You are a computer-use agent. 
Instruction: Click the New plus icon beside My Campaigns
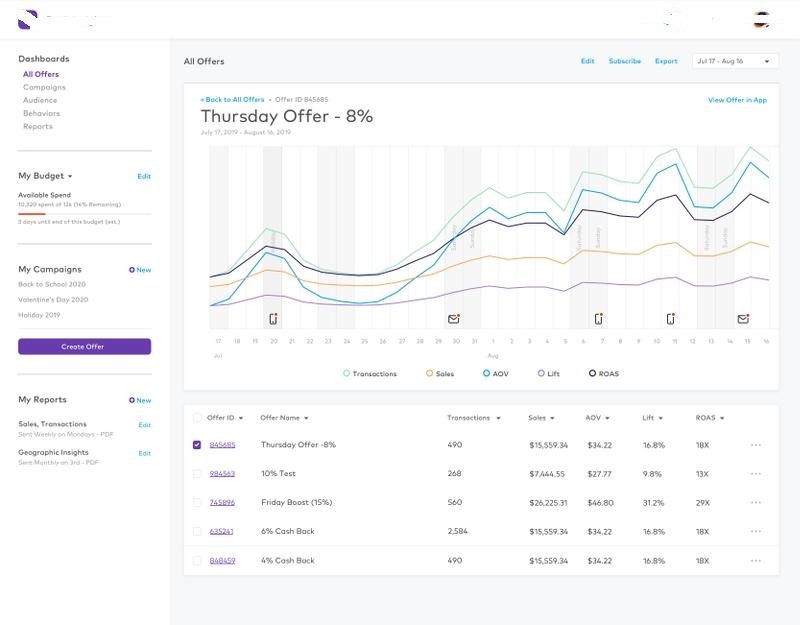pos(132,270)
